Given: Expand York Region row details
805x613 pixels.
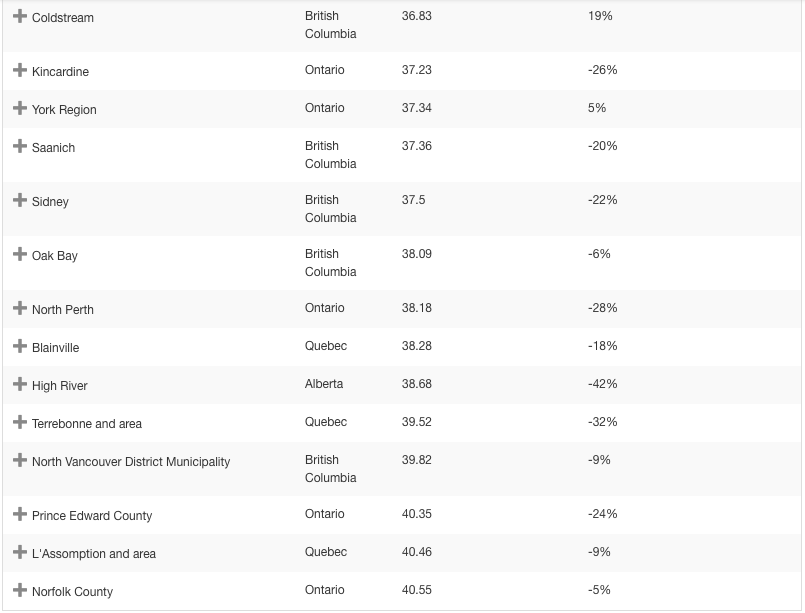Looking at the screenshot, I should tap(20, 109).
